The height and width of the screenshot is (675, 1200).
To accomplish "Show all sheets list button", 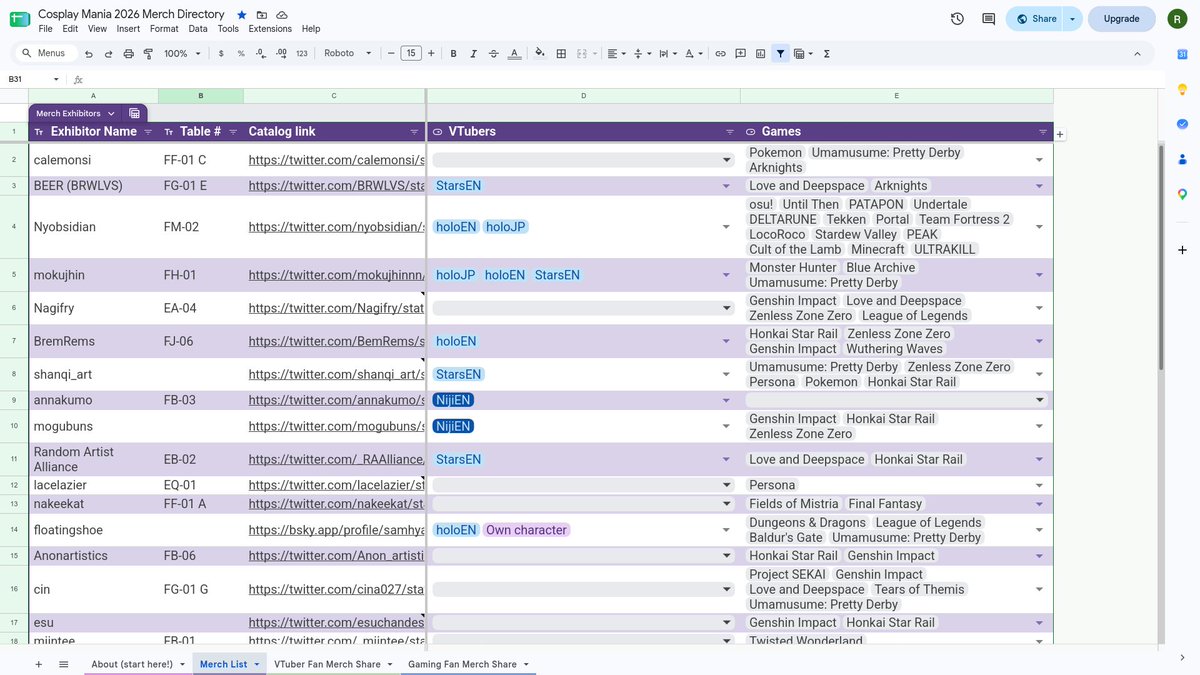I will point(63,664).
